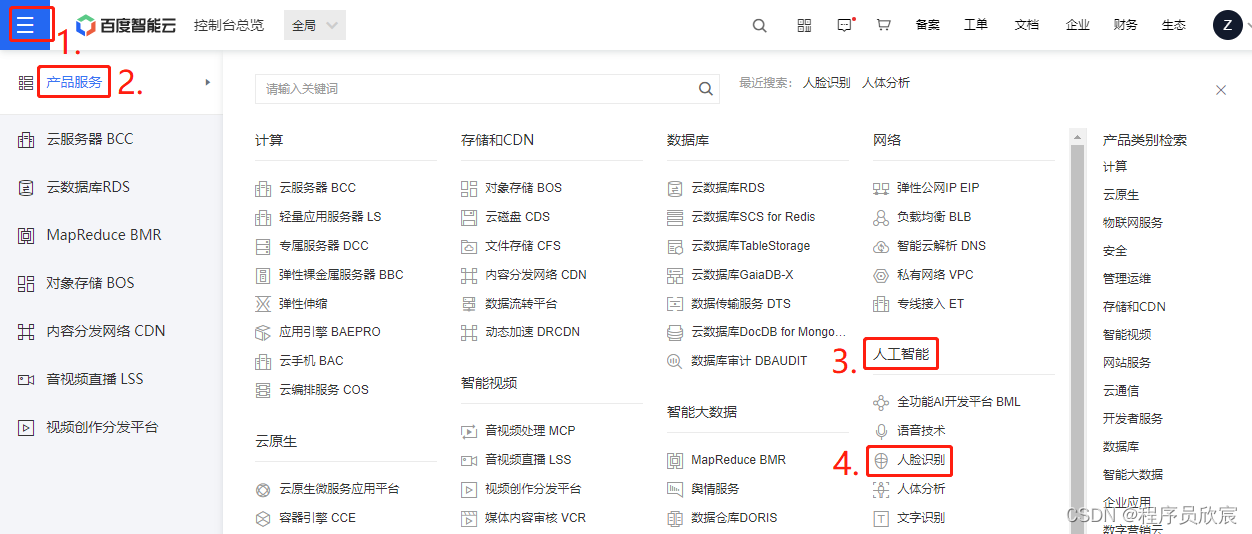1252x534 pixels.
Task: Open 云编排服务 COS
Action: (x=324, y=390)
